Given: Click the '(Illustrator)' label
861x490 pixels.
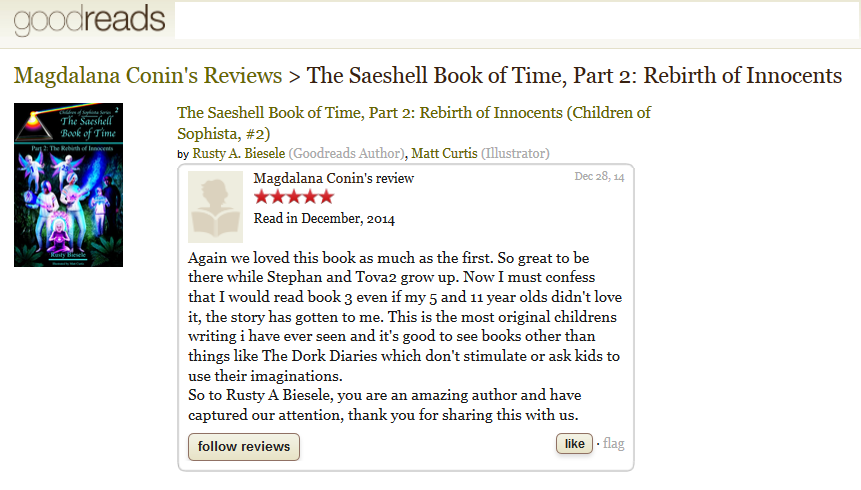Looking at the screenshot, I should (515, 153).
